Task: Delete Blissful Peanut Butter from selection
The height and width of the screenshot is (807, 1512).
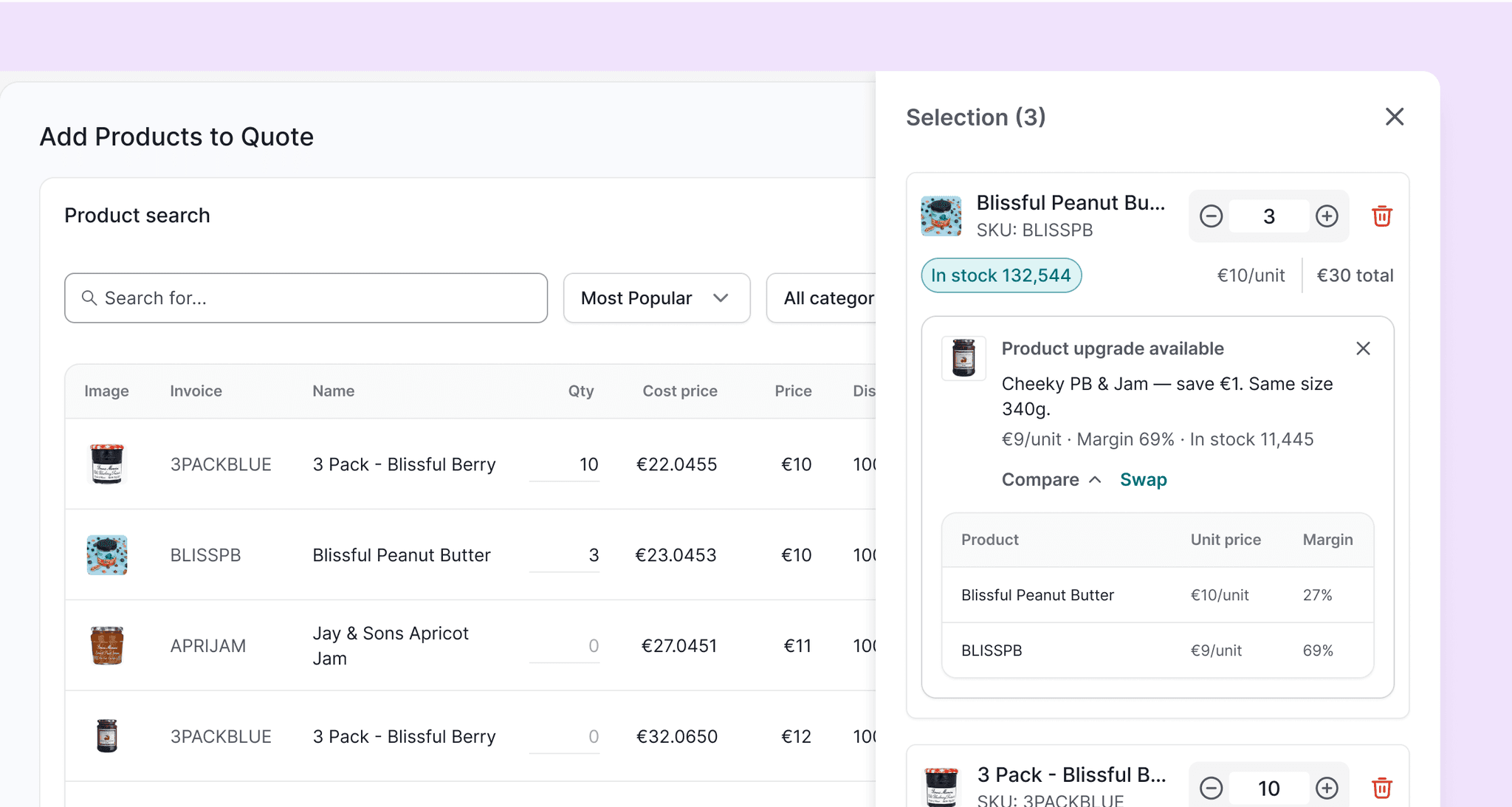Action: point(1382,216)
